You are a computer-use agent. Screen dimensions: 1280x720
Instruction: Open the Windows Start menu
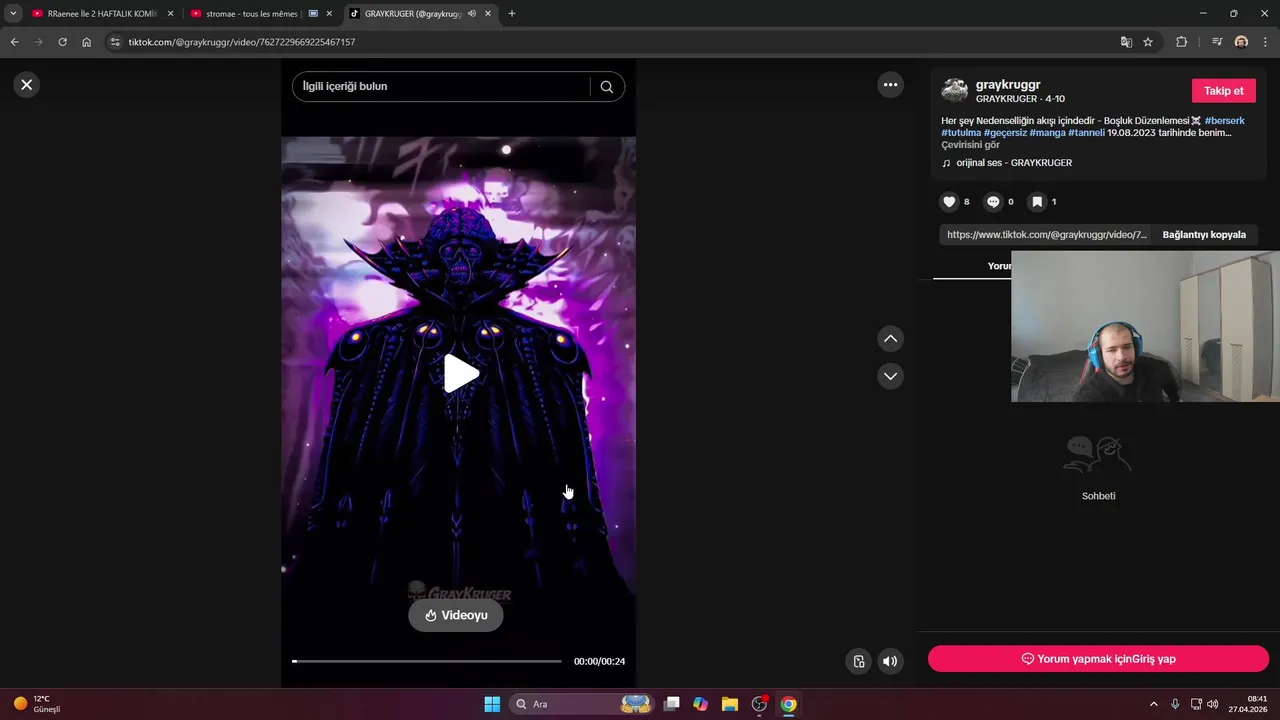tap(492, 704)
